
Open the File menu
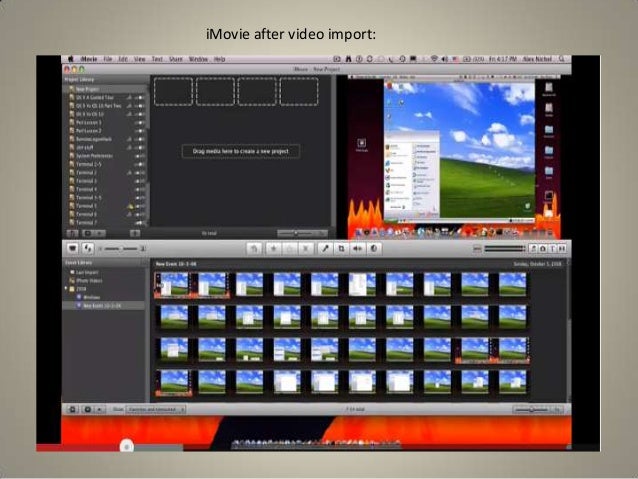[x=107, y=59]
